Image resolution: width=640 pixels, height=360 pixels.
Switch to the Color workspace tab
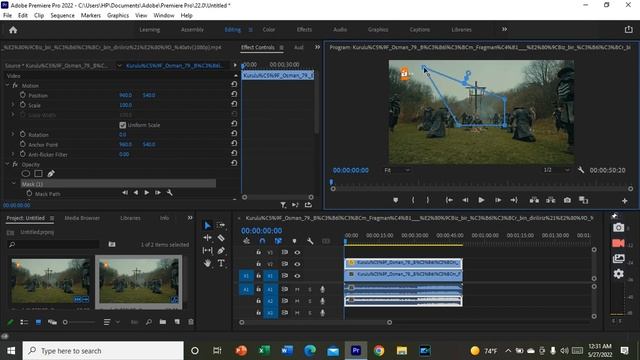(269, 29)
